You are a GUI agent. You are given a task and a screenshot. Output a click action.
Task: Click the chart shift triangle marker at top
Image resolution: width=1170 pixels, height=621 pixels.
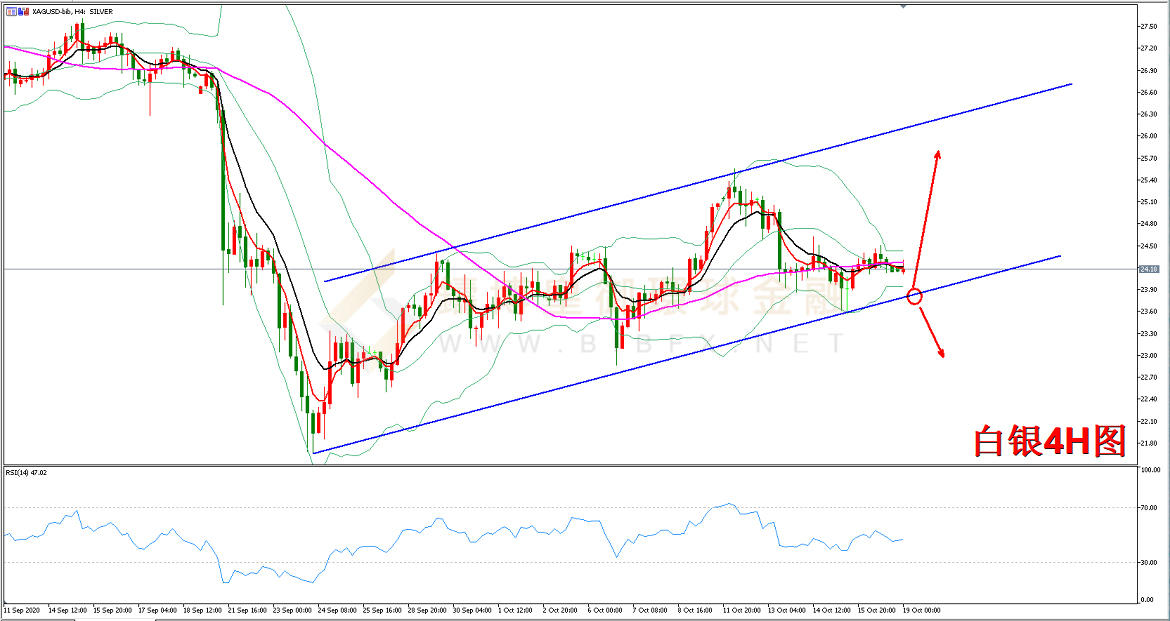coord(903,6)
